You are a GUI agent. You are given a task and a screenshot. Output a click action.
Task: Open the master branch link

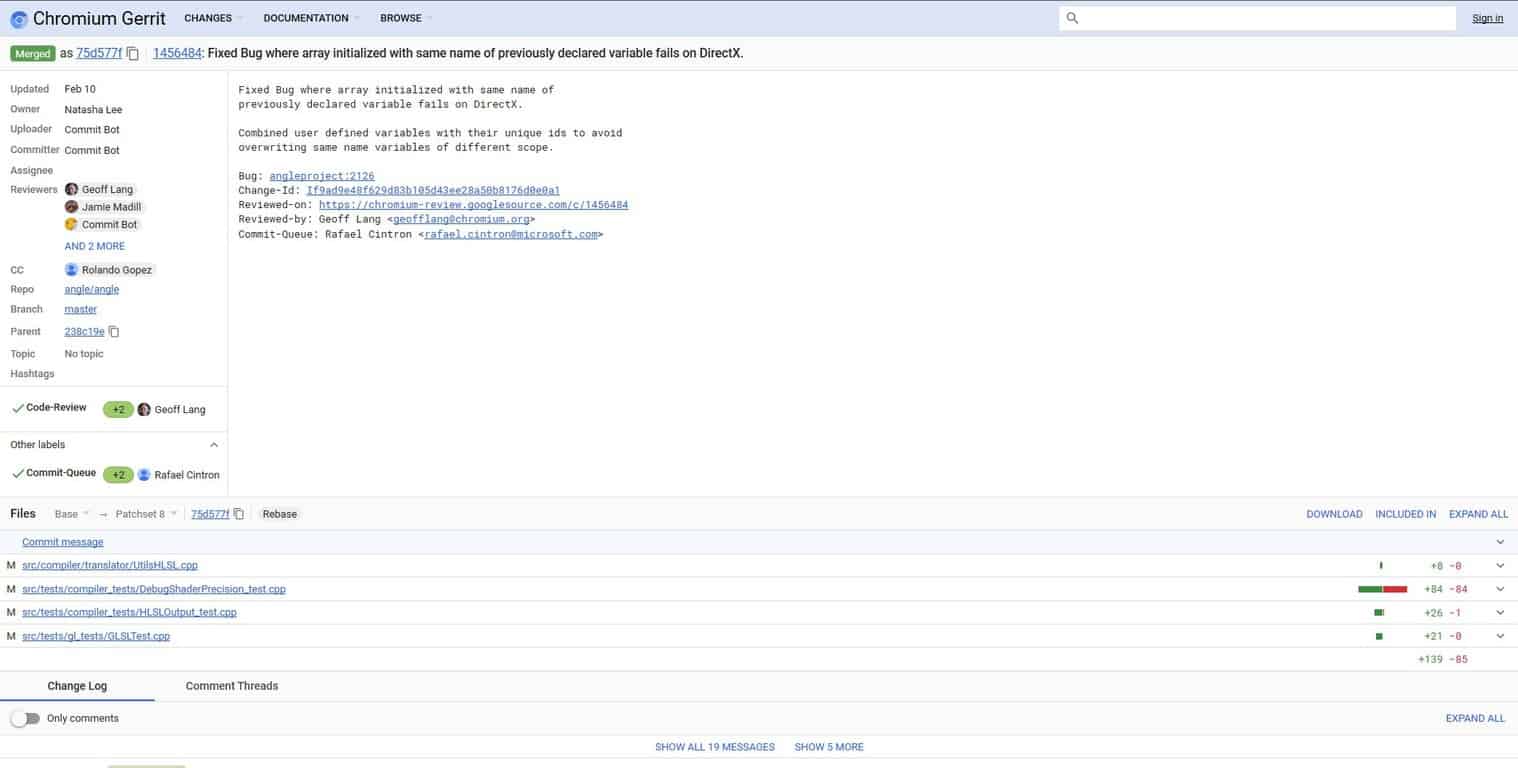(81, 310)
